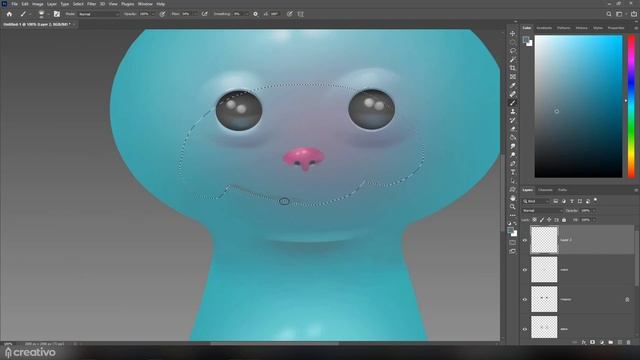Open the brush Opacity dropdown arrow

coord(153,14)
